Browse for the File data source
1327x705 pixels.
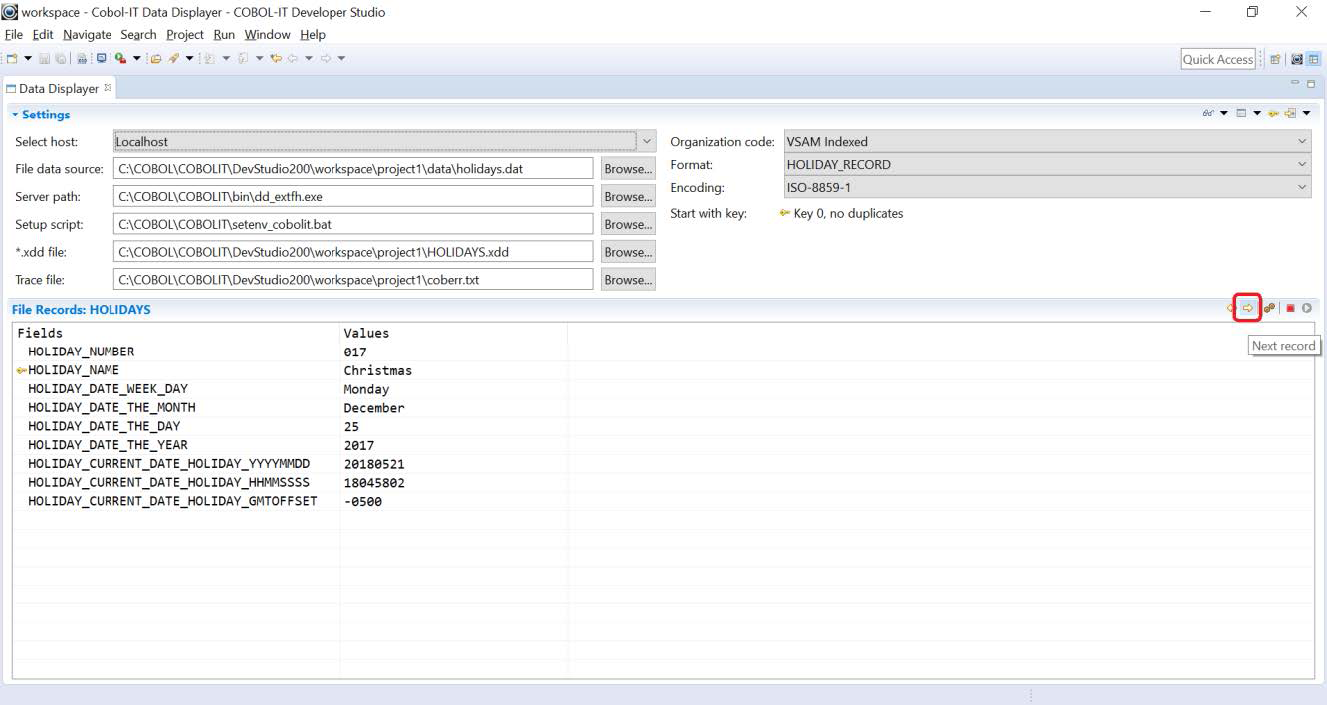pyautogui.click(x=627, y=169)
